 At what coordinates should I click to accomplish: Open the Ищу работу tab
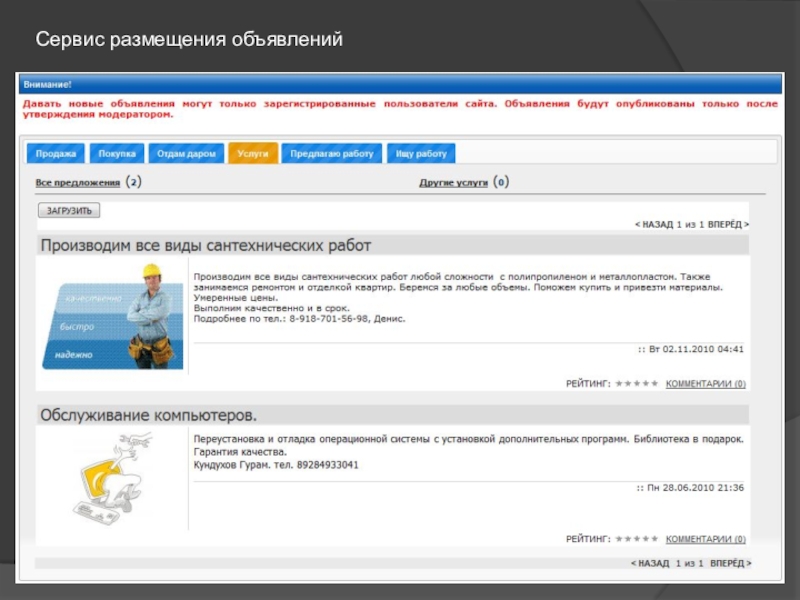click(421, 154)
